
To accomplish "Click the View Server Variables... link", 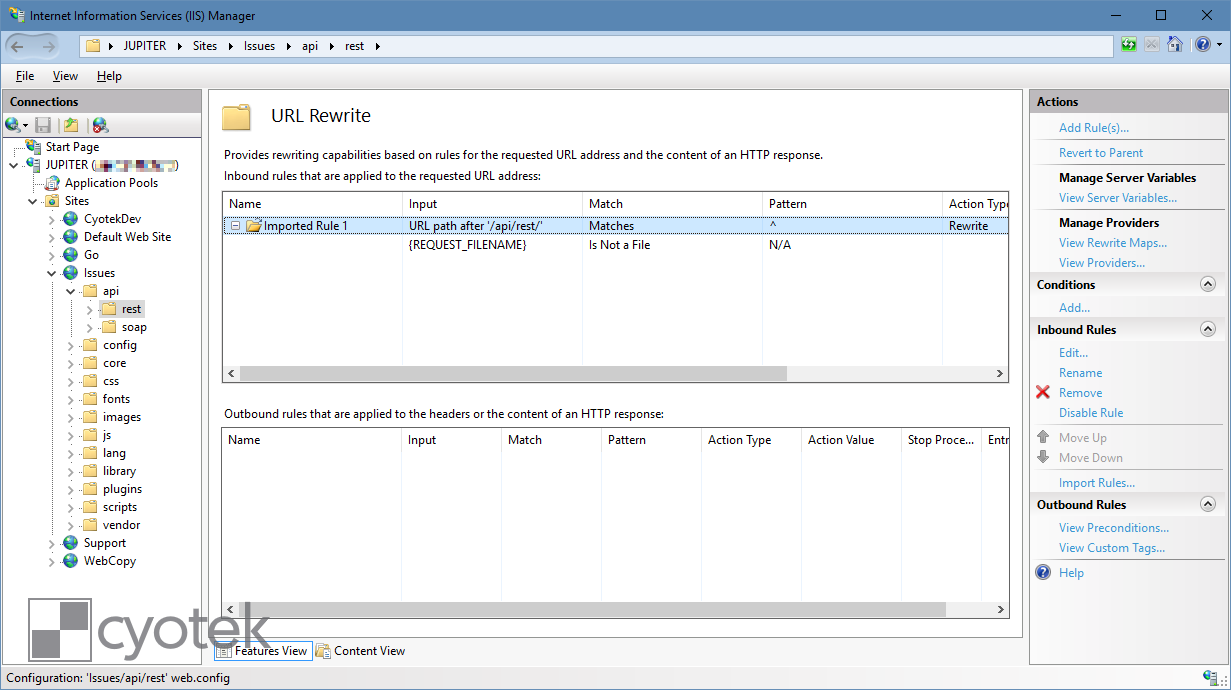I will coord(1118,198).
